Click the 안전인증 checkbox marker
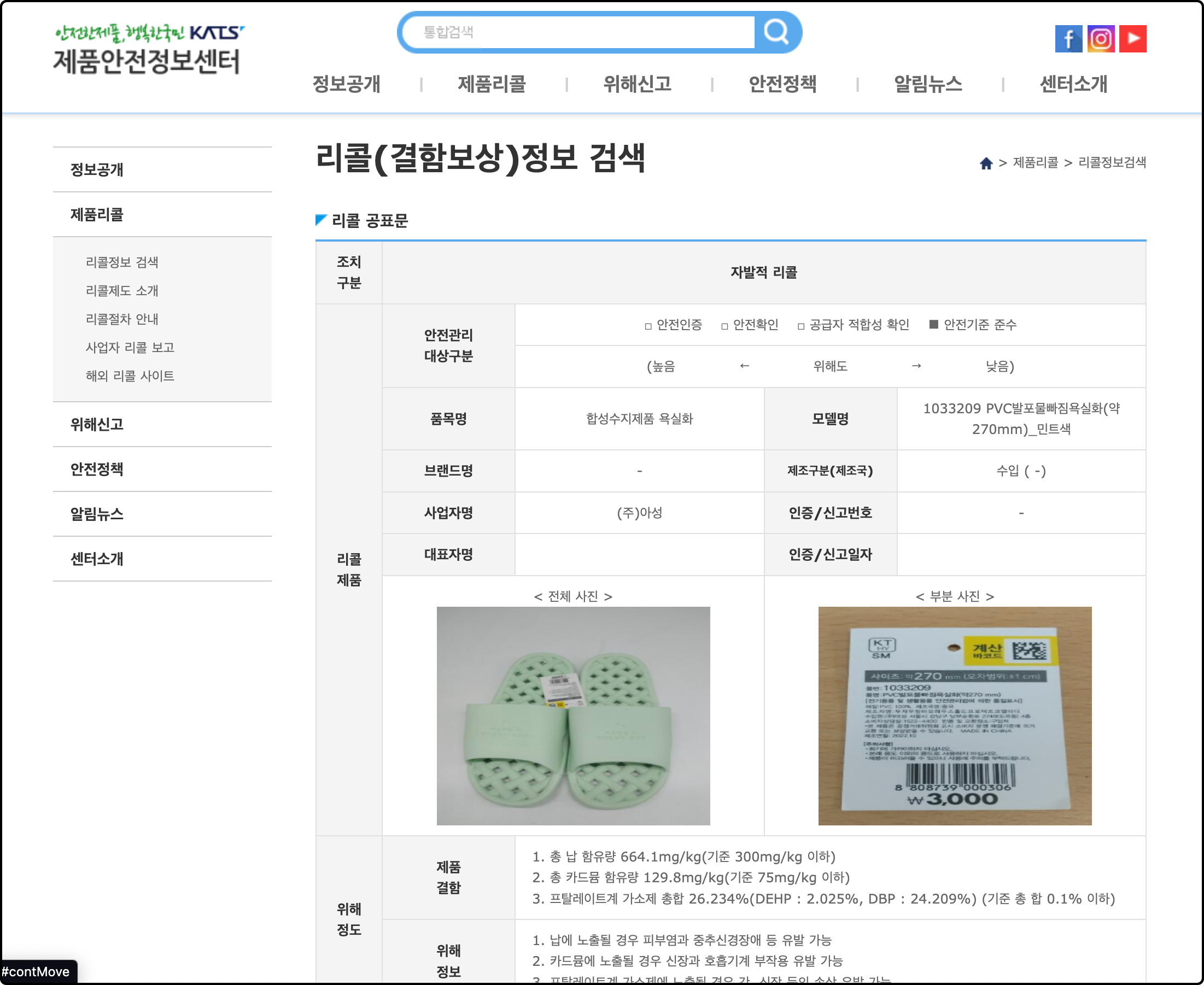The height and width of the screenshot is (985, 1204). point(648,326)
